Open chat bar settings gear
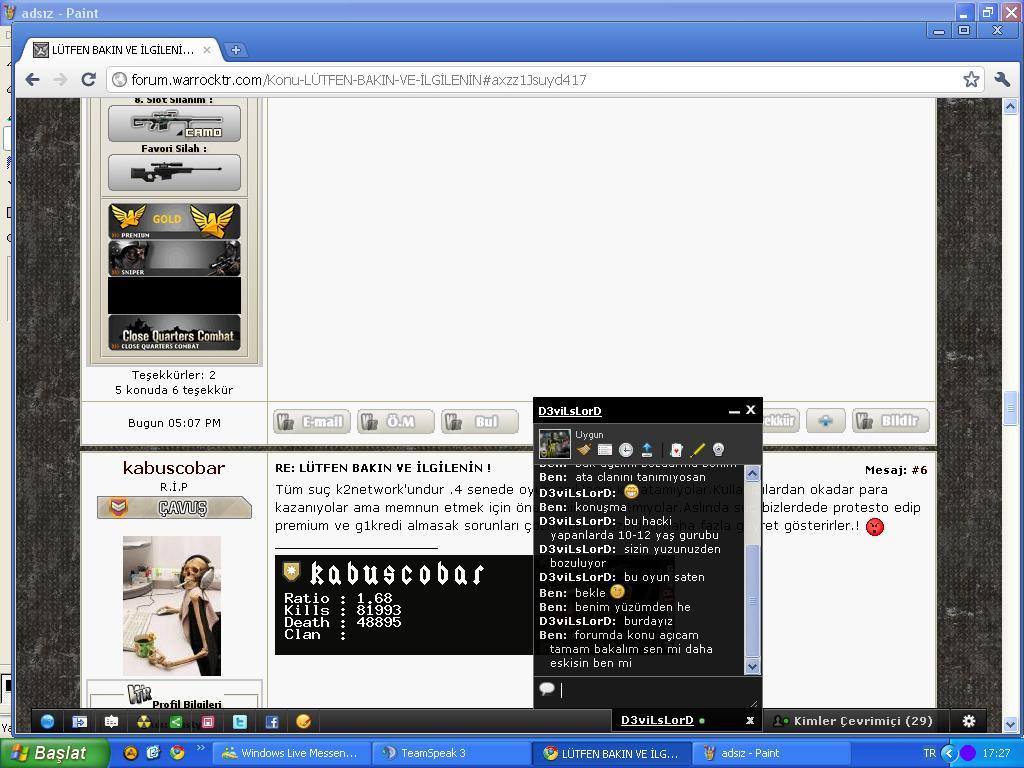 coord(968,720)
